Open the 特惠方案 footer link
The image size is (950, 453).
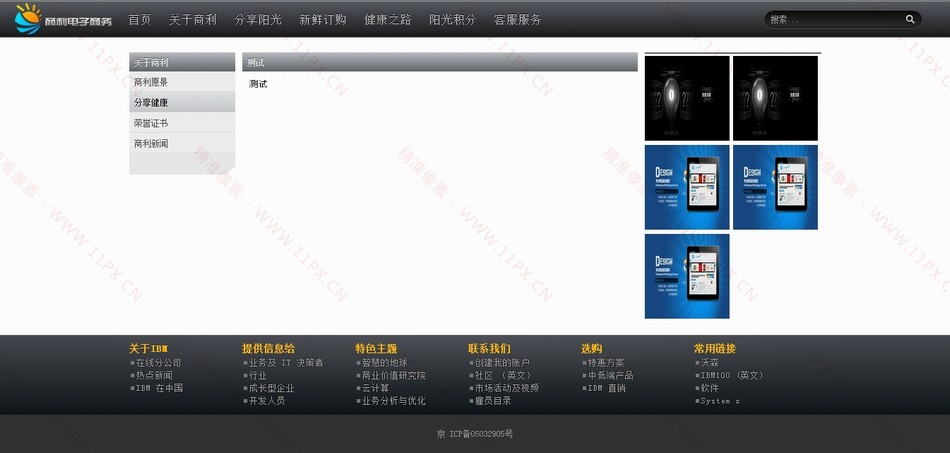click(606, 363)
